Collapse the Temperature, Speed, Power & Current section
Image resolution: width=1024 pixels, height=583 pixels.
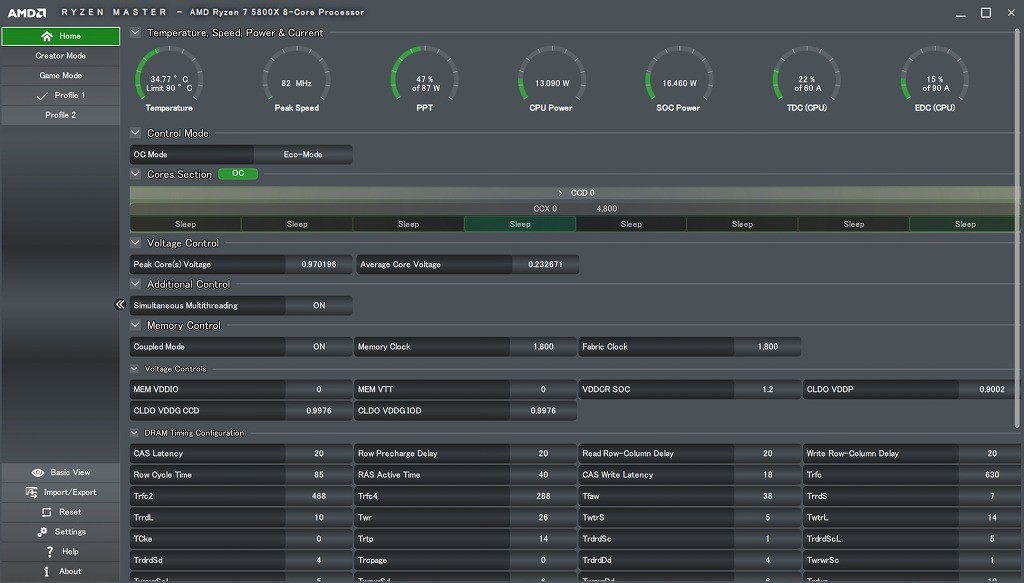[x=136, y=32]
